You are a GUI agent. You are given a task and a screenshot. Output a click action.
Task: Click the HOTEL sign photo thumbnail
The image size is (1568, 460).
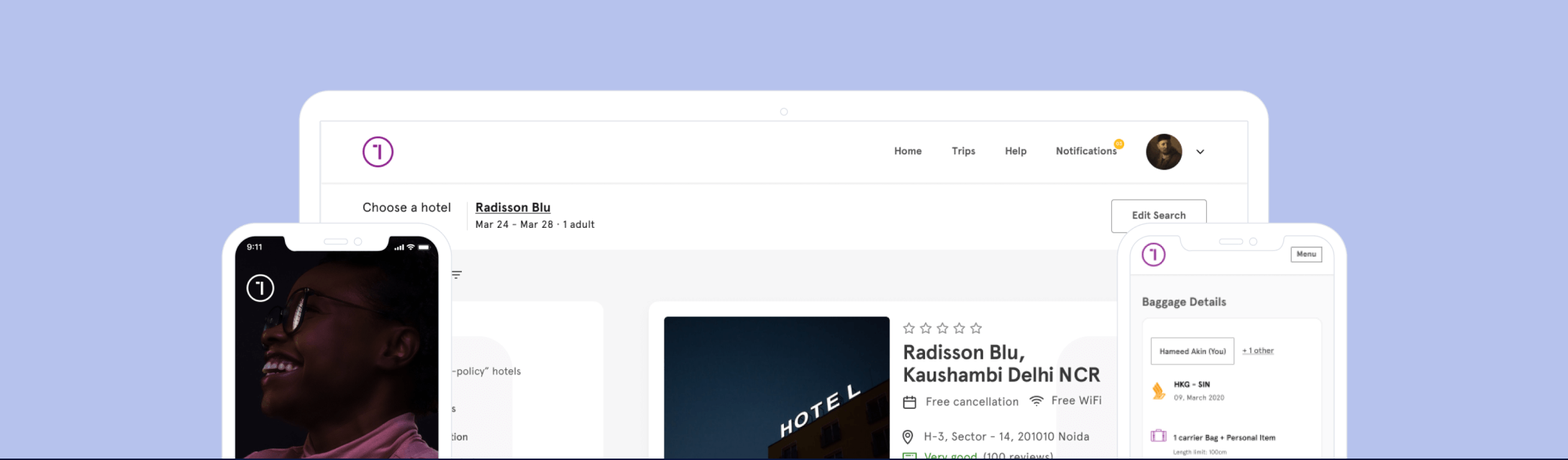[x=777, y=387]
